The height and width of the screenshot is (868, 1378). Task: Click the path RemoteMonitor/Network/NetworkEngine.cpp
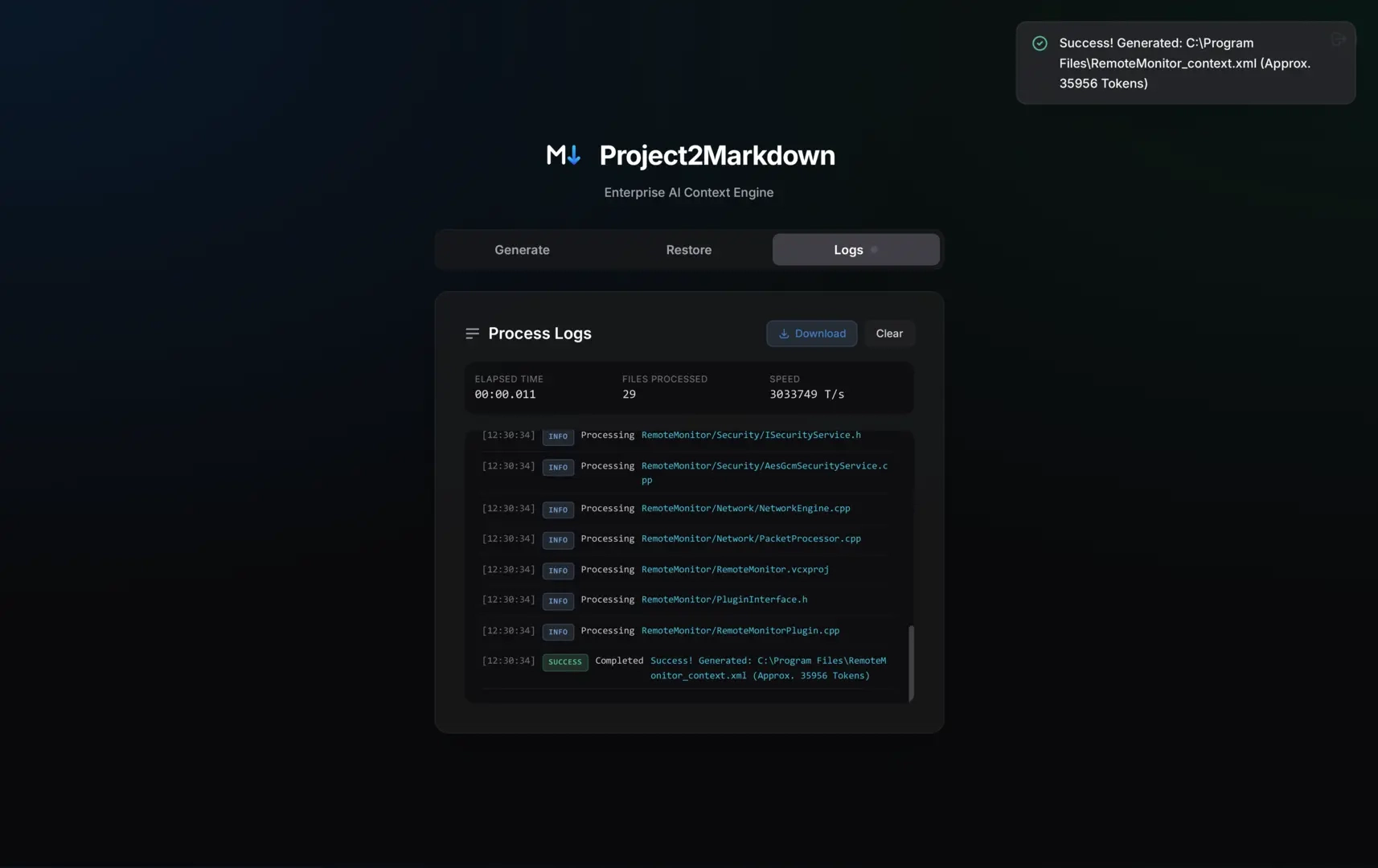(x=745, y=508)
